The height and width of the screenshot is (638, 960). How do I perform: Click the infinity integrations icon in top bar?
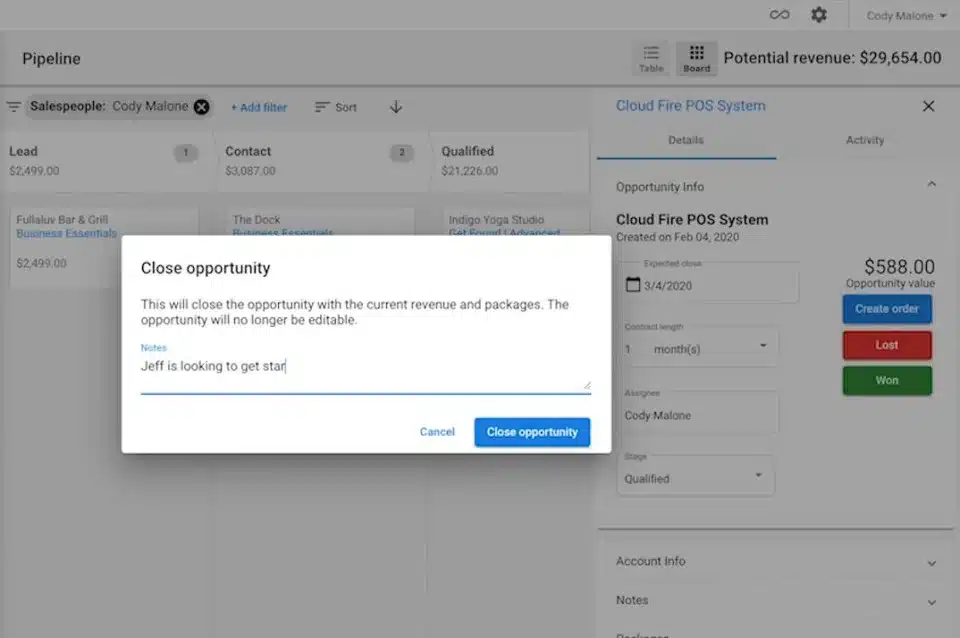point(779,15)
